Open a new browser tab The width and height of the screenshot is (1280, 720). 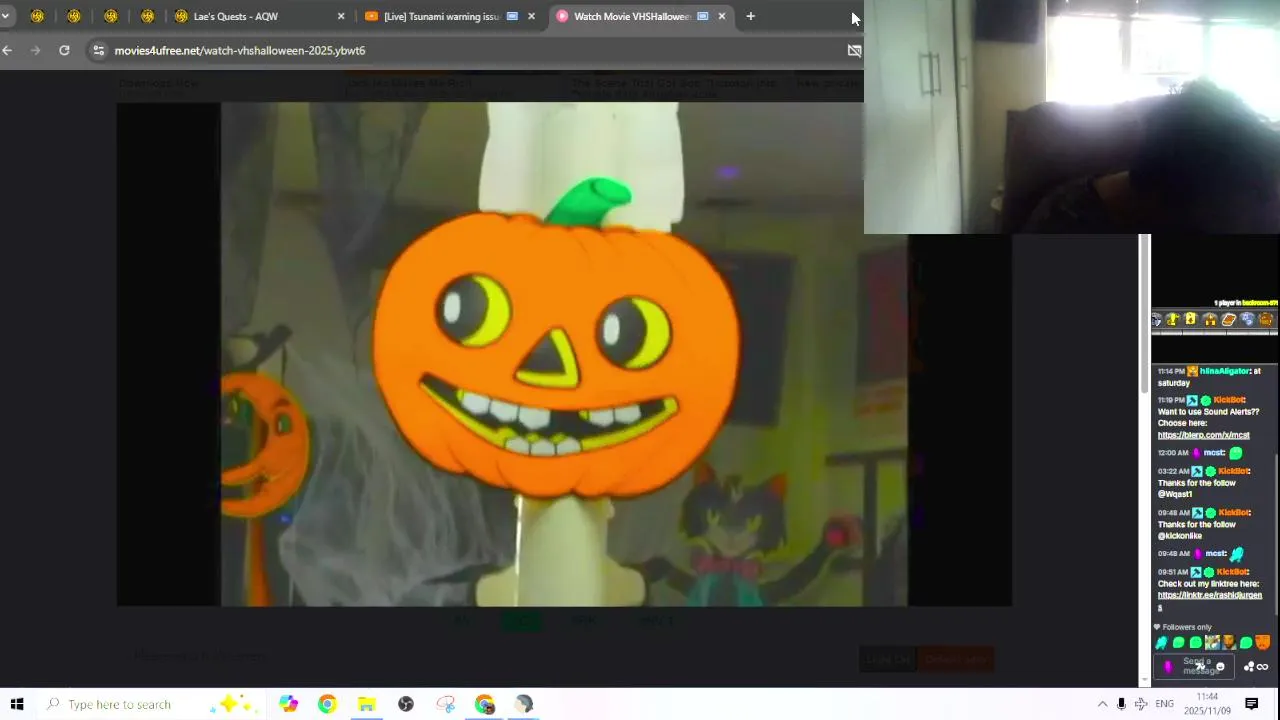750,16
